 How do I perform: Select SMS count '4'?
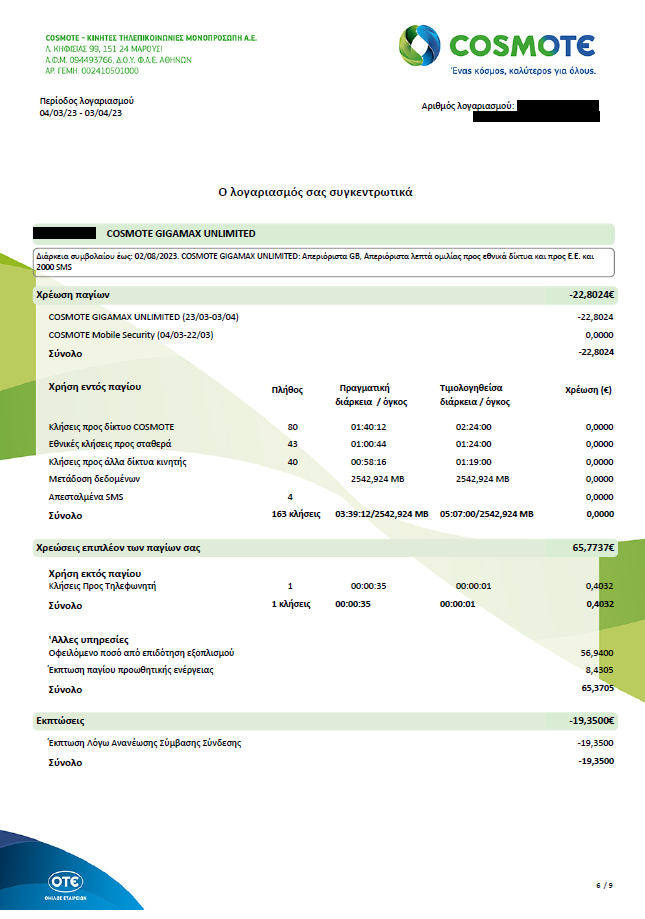point(291,497)
